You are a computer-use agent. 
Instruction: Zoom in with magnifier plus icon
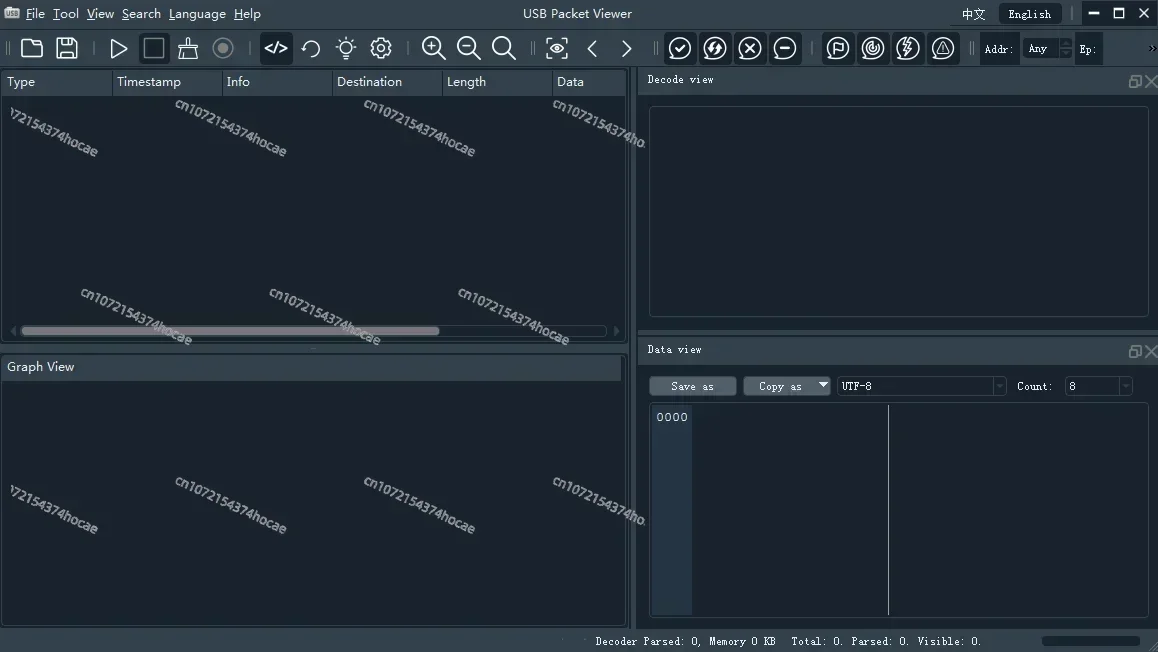pyautogui.click(x=434, y=49)
